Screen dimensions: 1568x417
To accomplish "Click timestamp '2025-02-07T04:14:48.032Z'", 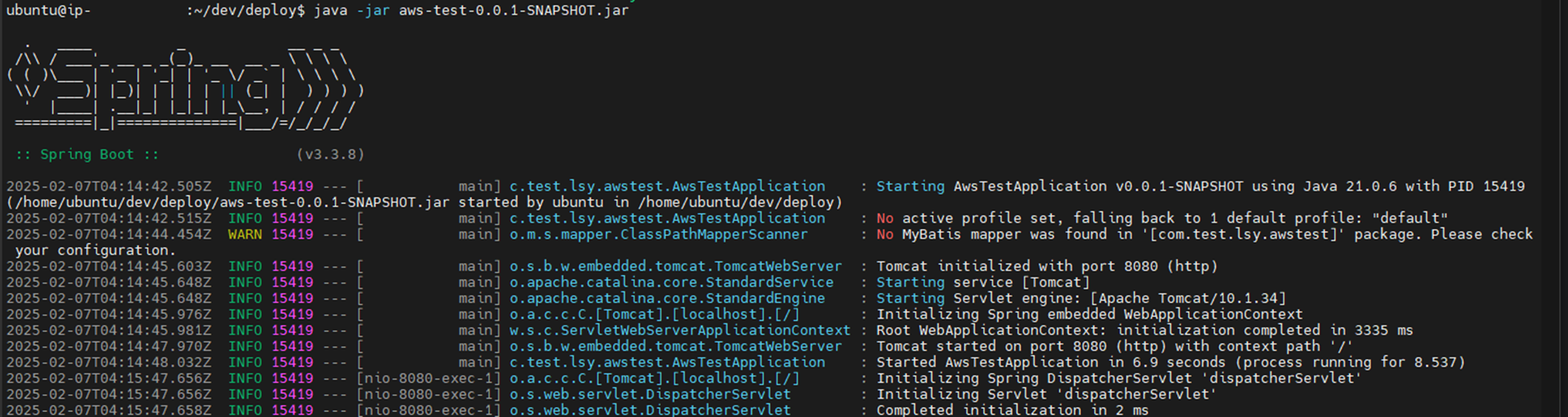I will point(108,363).
